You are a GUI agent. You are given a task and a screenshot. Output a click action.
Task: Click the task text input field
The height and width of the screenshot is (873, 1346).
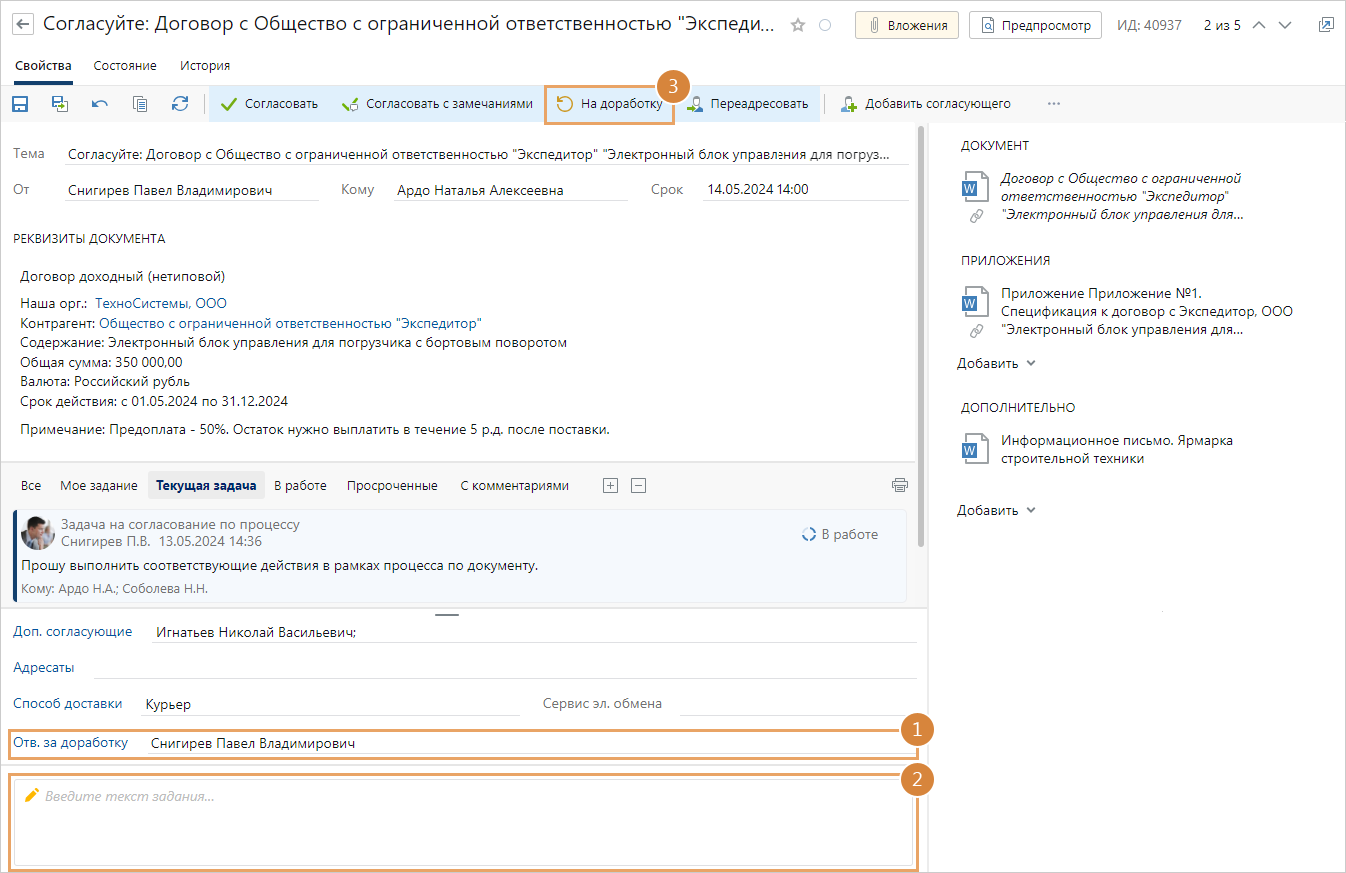(x=462, y=822)
